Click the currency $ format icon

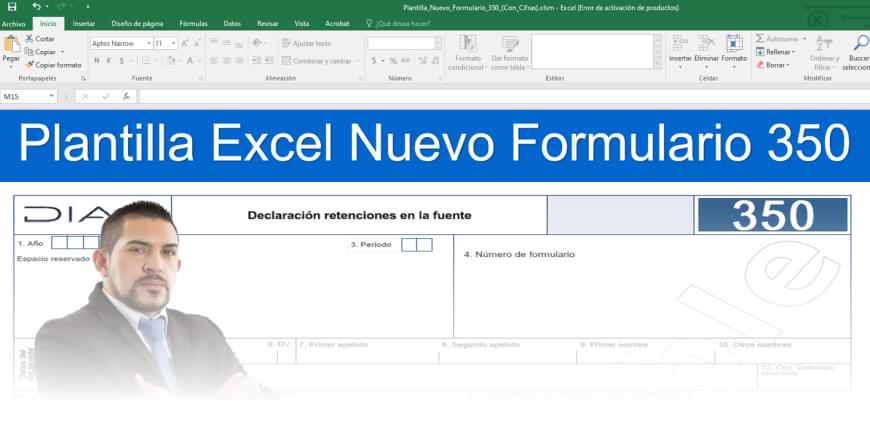[374, 60]
